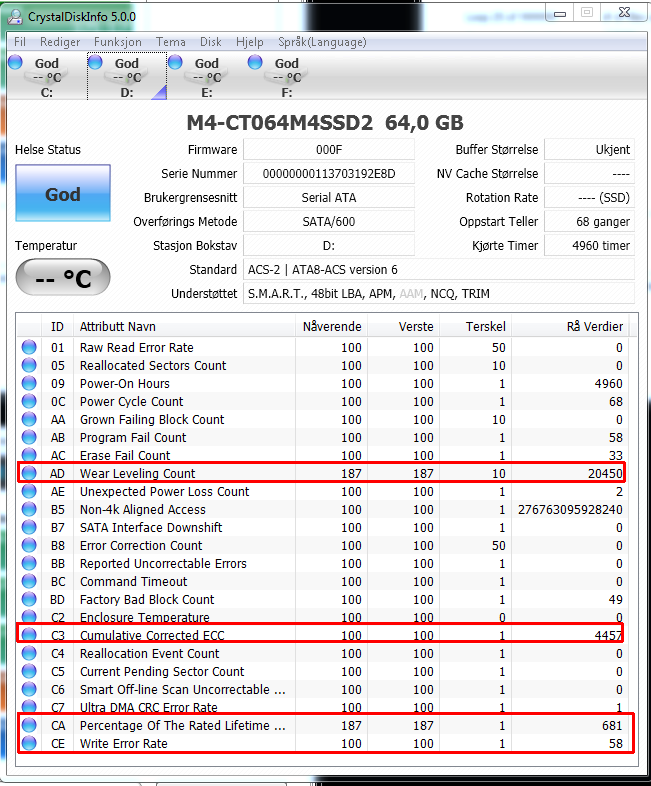Click the Verste column header
Viewport: 651px width, 786px height.
pos(403,326)
